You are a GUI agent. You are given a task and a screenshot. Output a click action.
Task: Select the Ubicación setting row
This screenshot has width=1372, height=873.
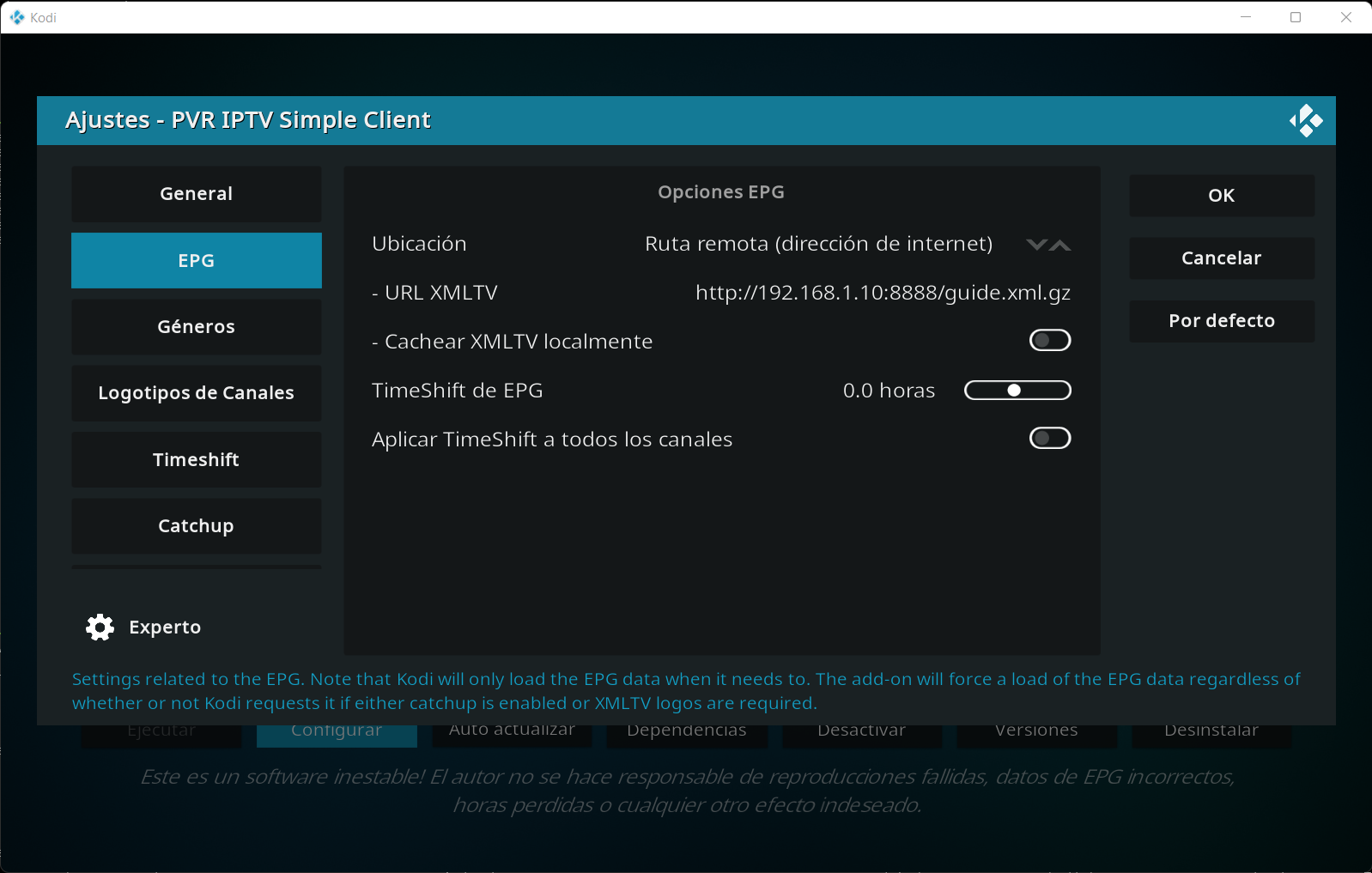[721, 244]
